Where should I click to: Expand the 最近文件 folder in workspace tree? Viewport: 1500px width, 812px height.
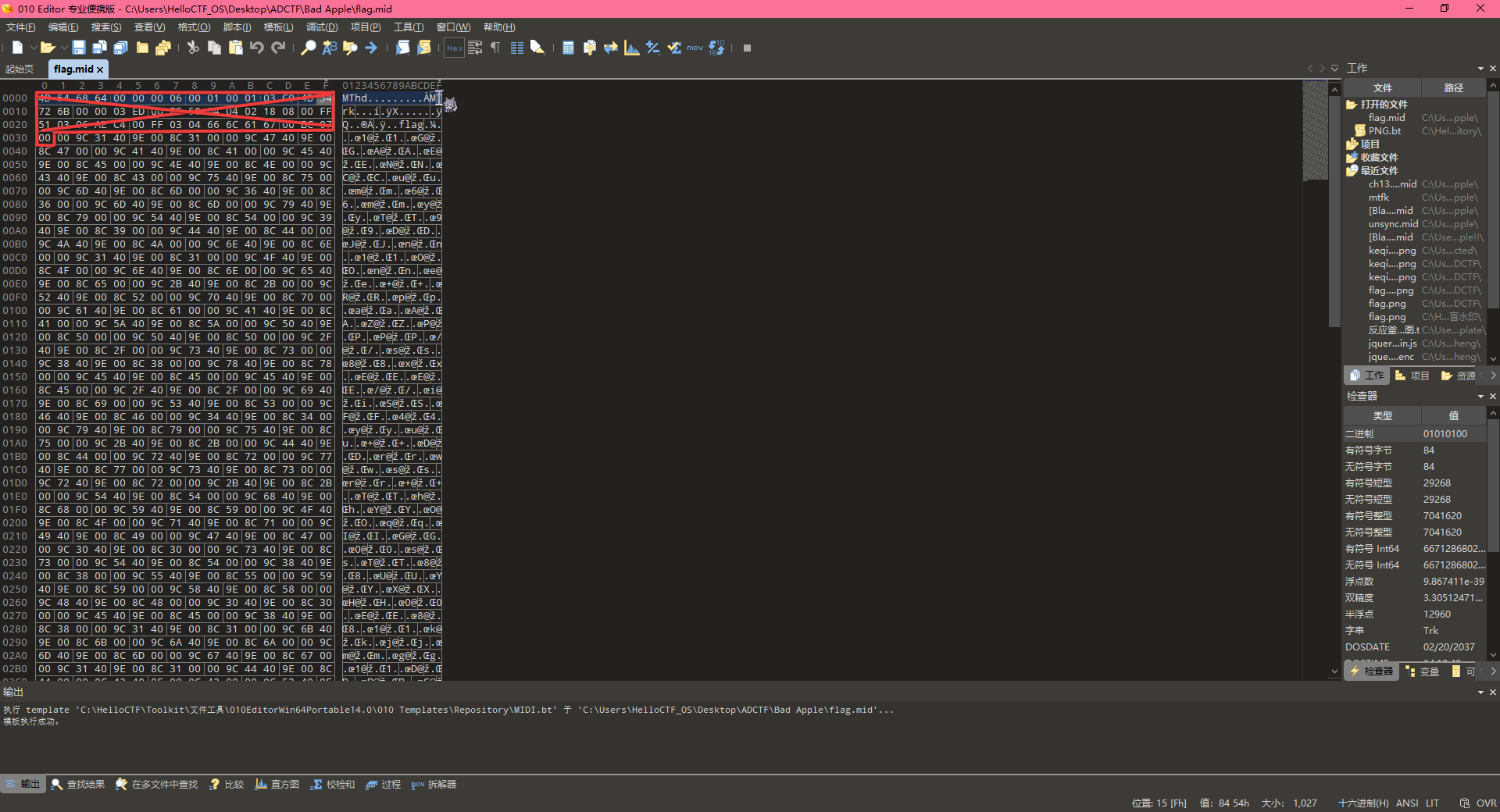pos(1352,170)
